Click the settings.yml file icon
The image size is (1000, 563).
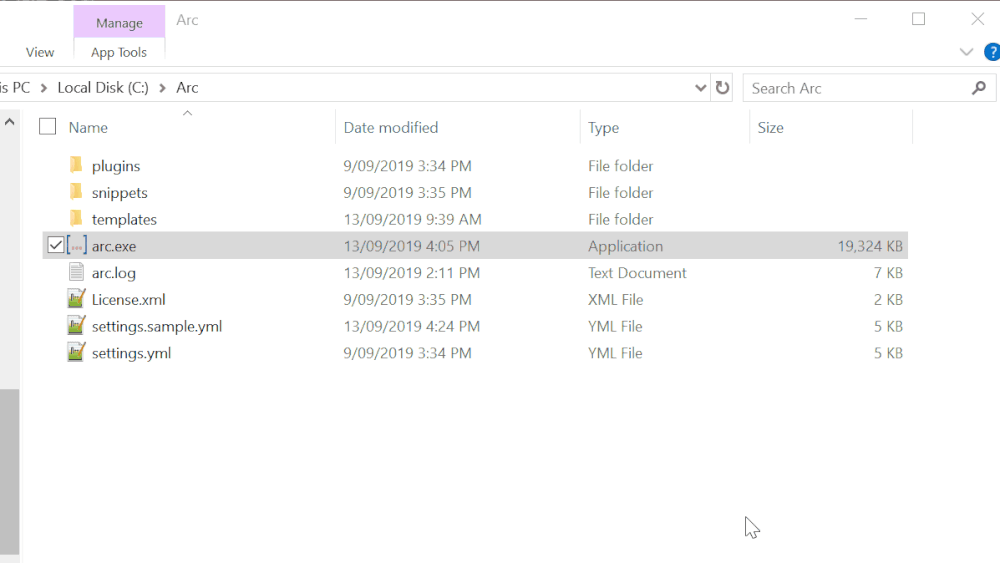[76, 352]
